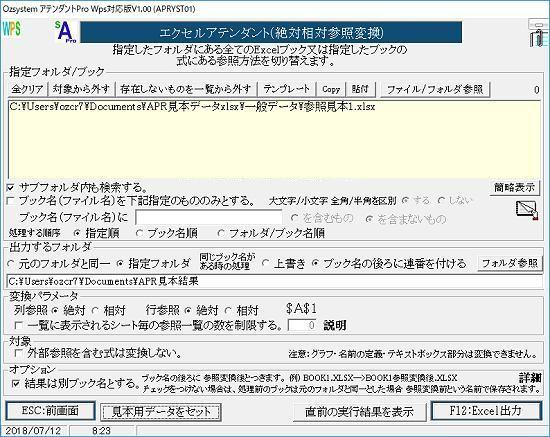The image size is (550, 437).
Task: Open ファイル/フォルダ参照 browse dialog
Action: tap(435, 89)
